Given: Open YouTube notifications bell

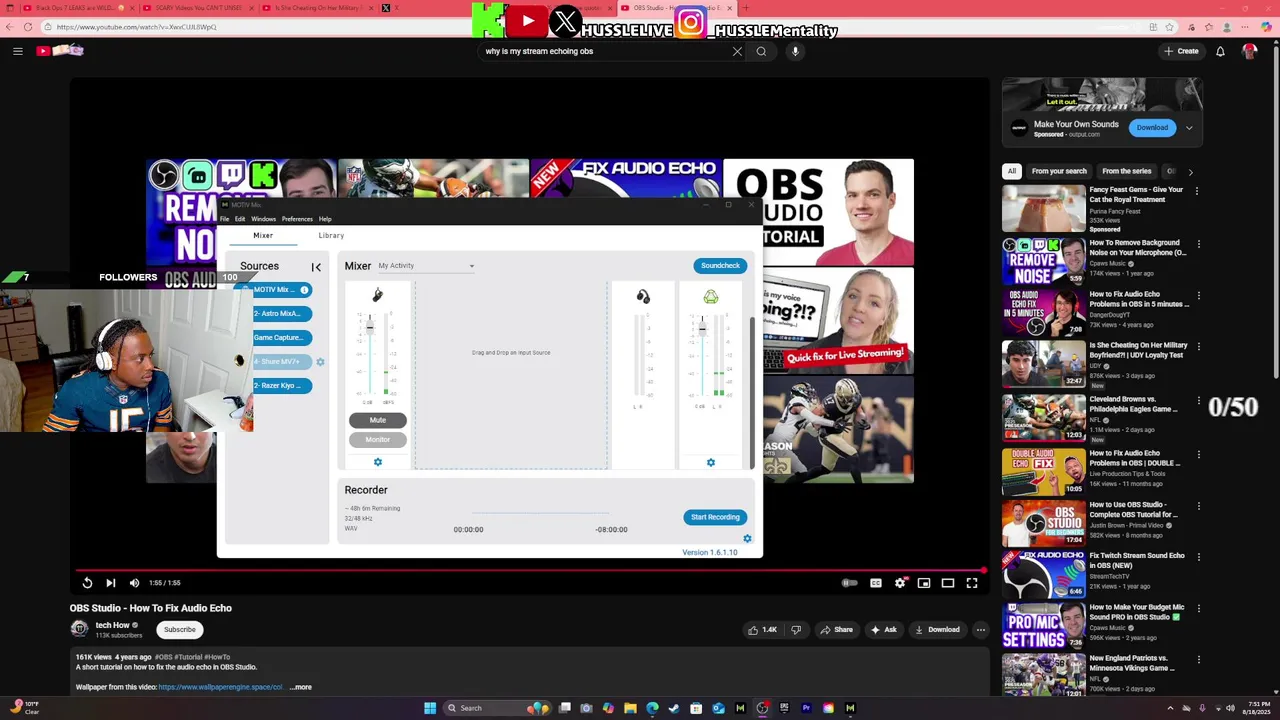Looking at the screenshot, I should coord(1220,51).
